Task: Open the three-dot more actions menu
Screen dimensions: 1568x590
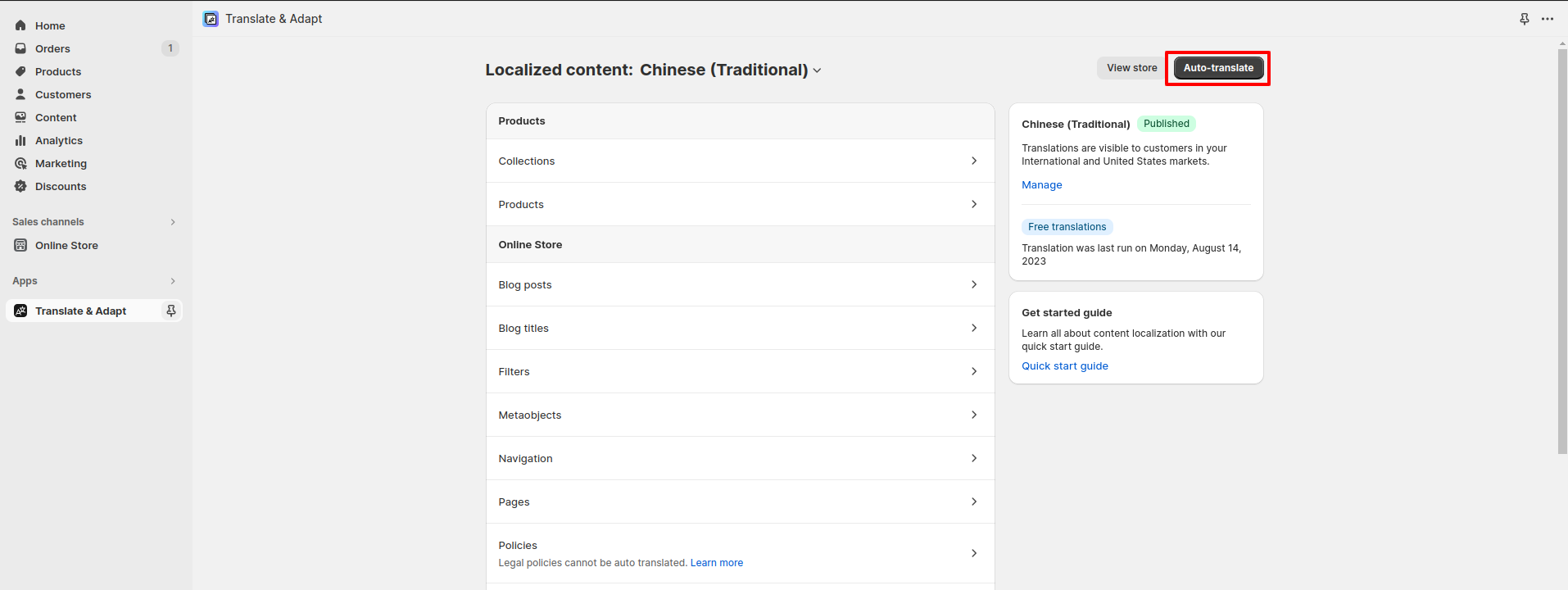Action: pyautogui.click(x=1548, y=19)
